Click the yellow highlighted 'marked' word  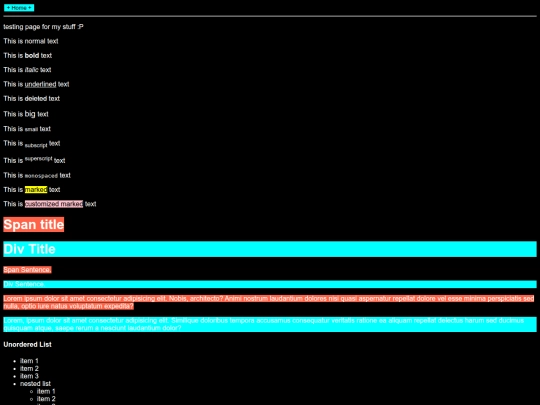pyautogui.click(x=36, y=190)
